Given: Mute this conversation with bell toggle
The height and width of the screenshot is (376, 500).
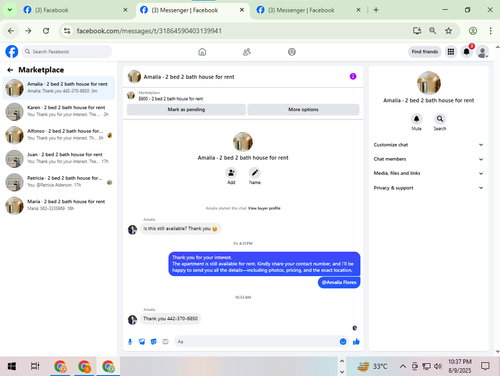Looking at the screenshot, I should click(x=416, y=119).
